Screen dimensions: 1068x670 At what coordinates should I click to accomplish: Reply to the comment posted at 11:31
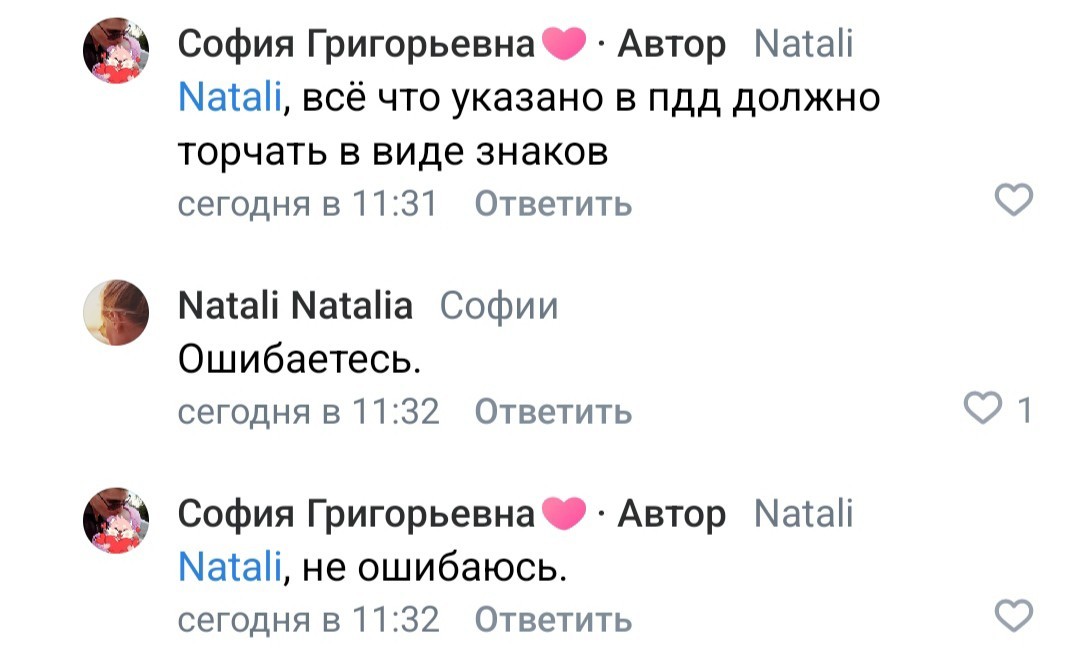tap(552, 204)
